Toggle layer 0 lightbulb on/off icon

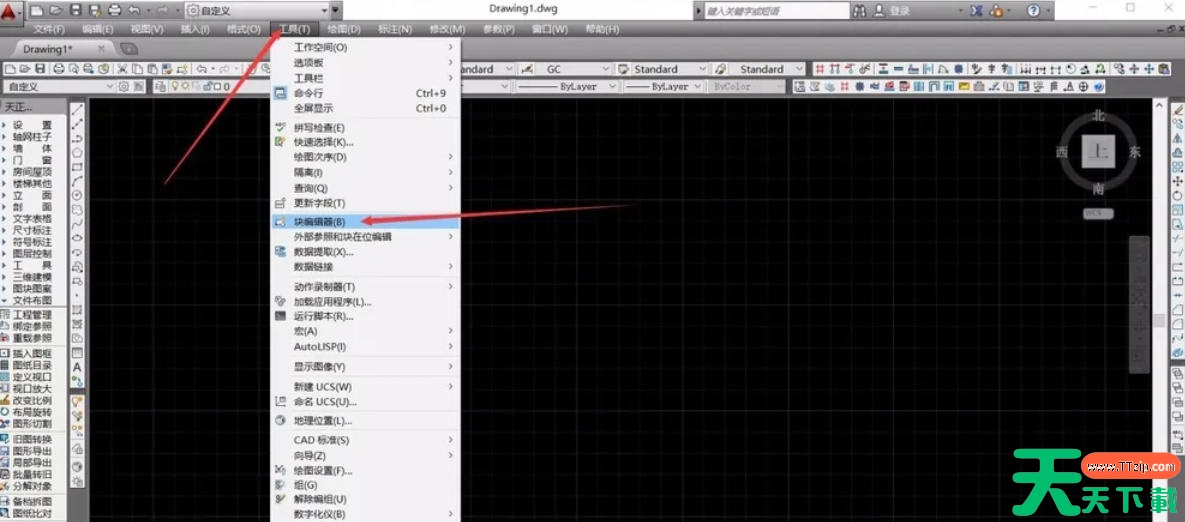pos(174,87)
